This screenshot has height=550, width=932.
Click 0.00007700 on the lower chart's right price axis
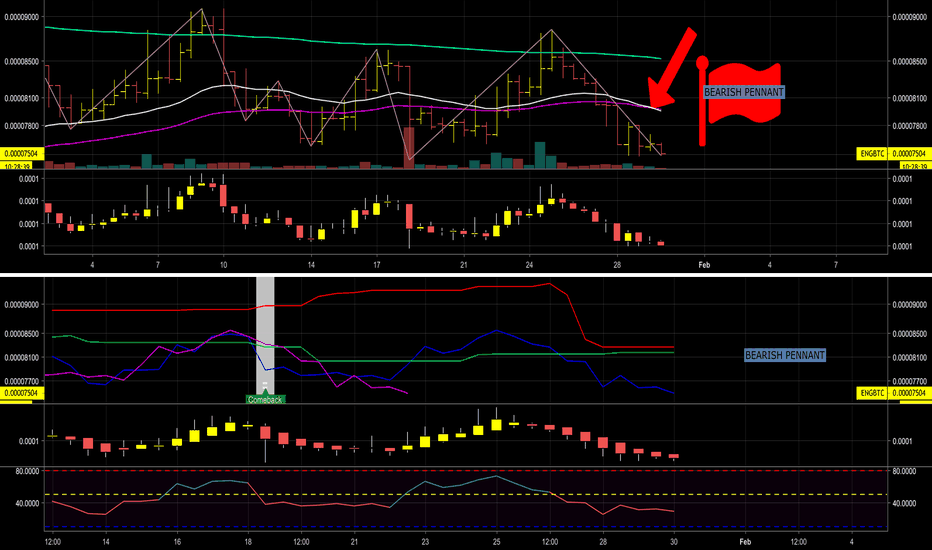coord(909,382)
